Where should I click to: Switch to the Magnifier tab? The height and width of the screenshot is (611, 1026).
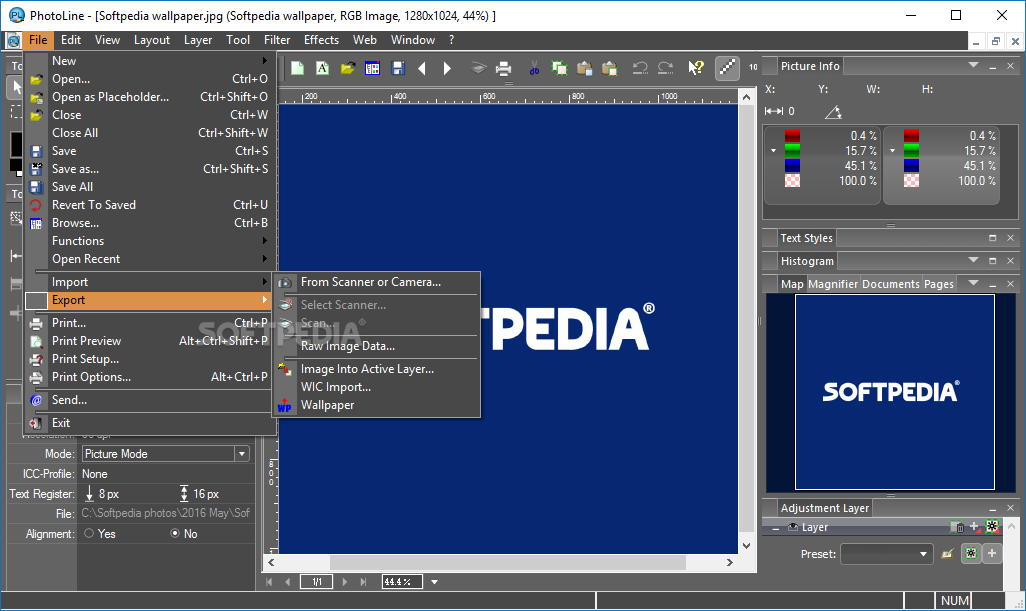(x=833, y=284)
